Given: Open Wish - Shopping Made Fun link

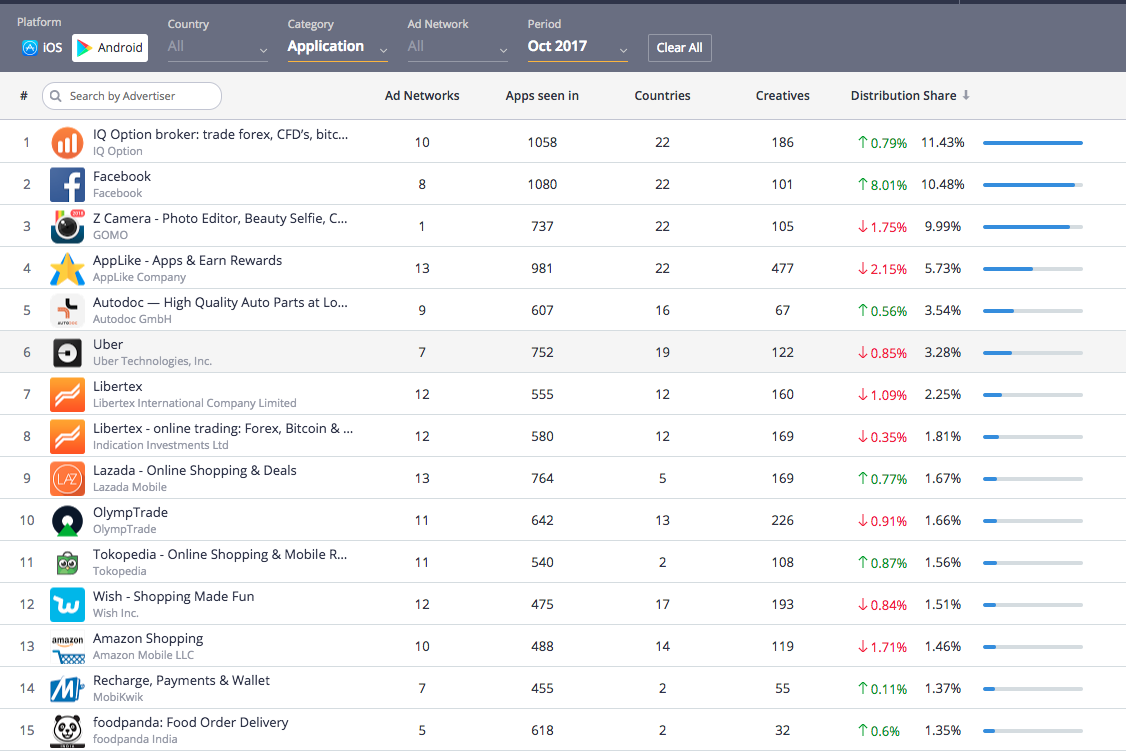Looking at the screenshot, I should coord(173,597).
